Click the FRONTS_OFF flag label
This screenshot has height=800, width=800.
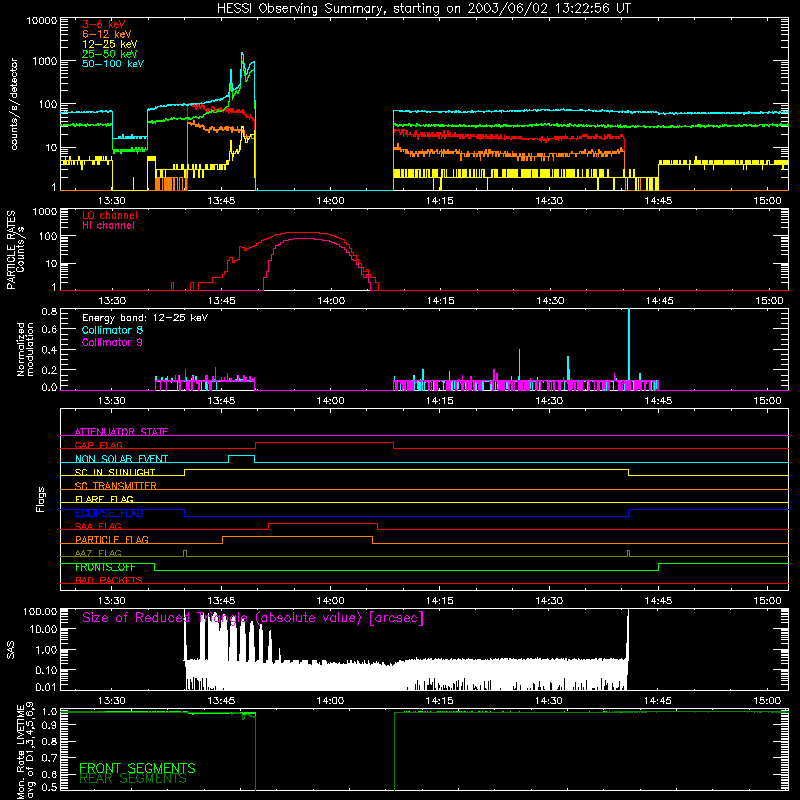click(105, 567)
